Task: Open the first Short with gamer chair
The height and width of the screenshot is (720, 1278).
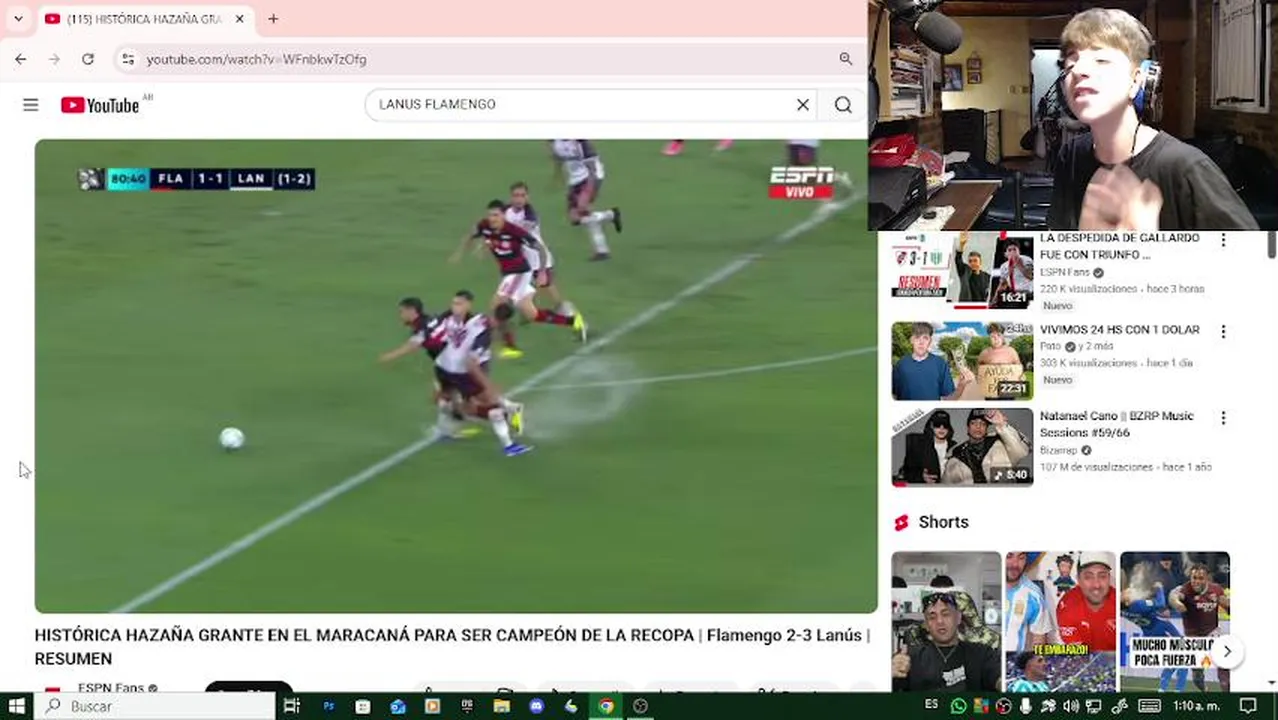Action: pos(946,621)
